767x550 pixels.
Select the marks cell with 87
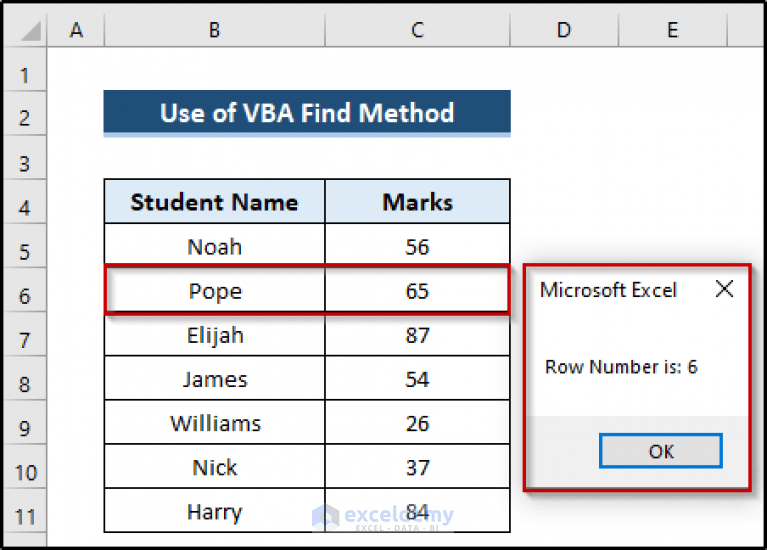pos(417,334)
